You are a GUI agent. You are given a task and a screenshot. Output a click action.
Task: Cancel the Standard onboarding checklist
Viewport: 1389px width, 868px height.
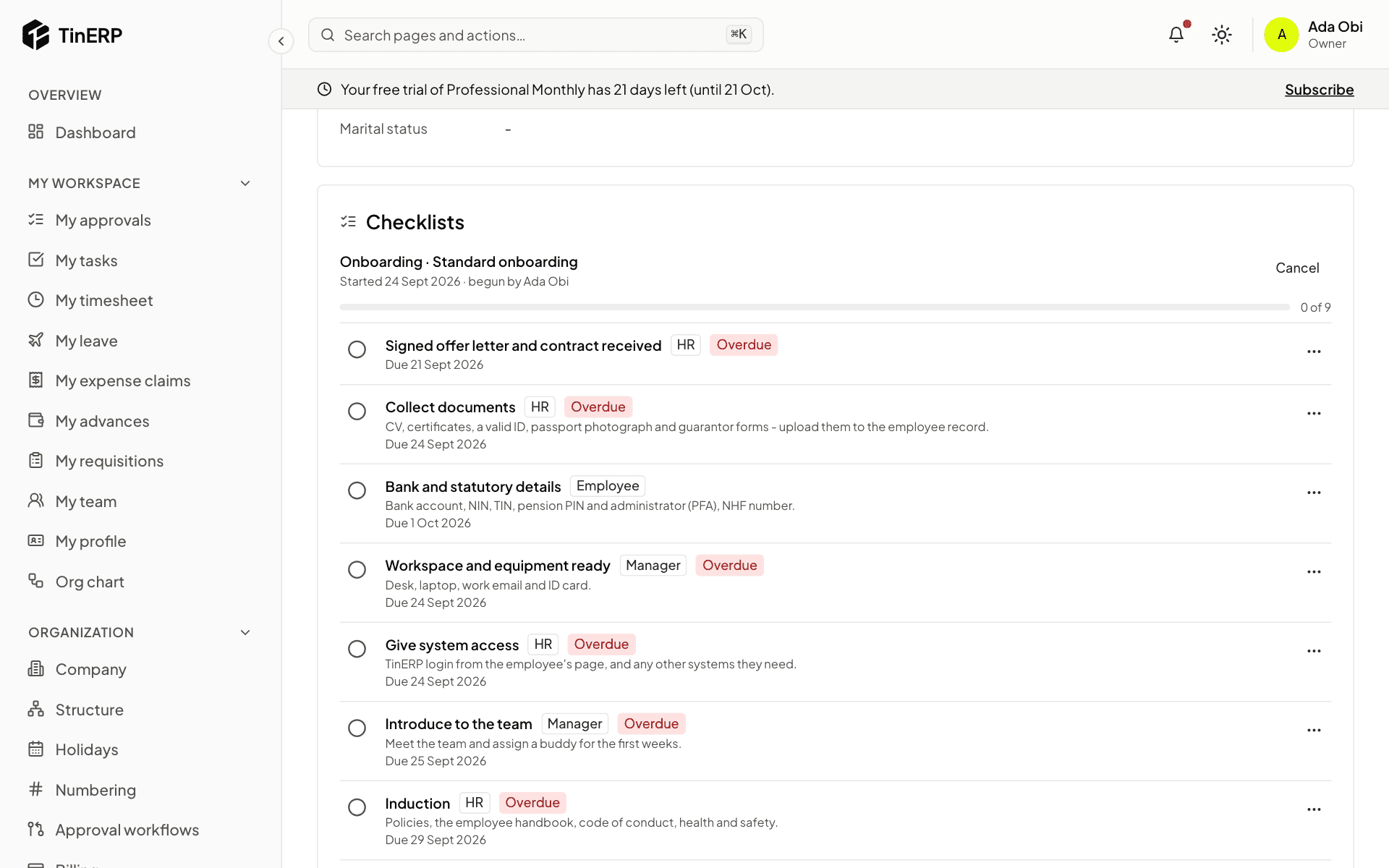point(1297,268)
